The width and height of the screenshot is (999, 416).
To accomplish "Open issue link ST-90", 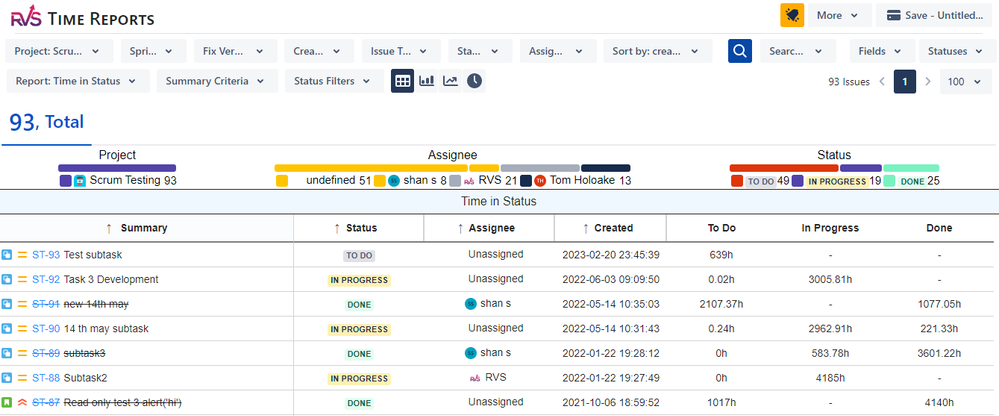I will tap(46, 329).
